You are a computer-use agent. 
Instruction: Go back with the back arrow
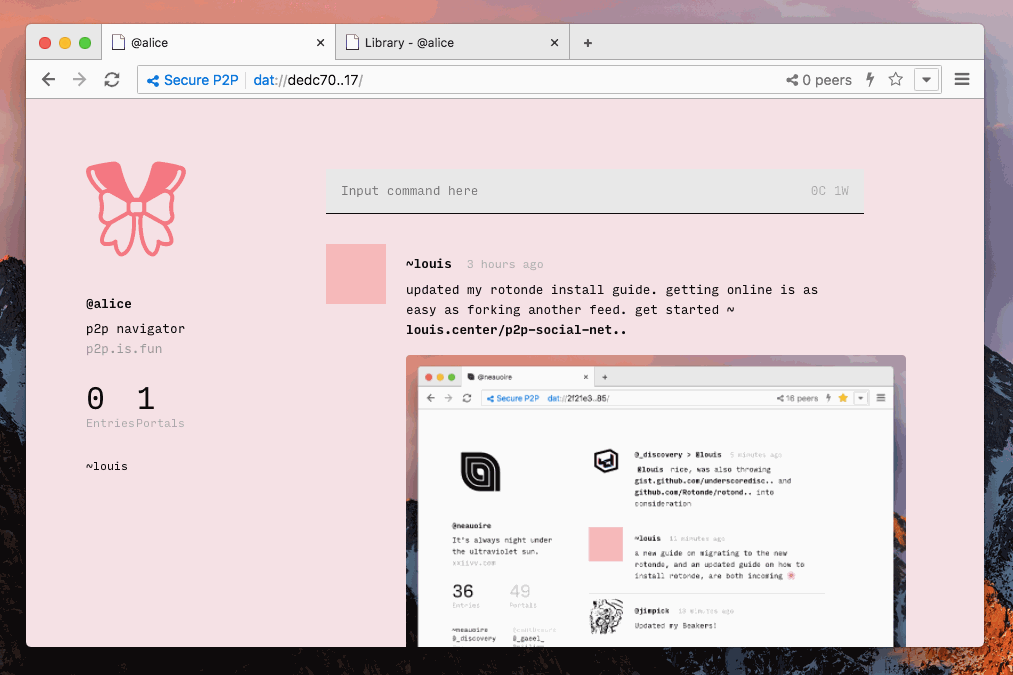pos(48,79)
